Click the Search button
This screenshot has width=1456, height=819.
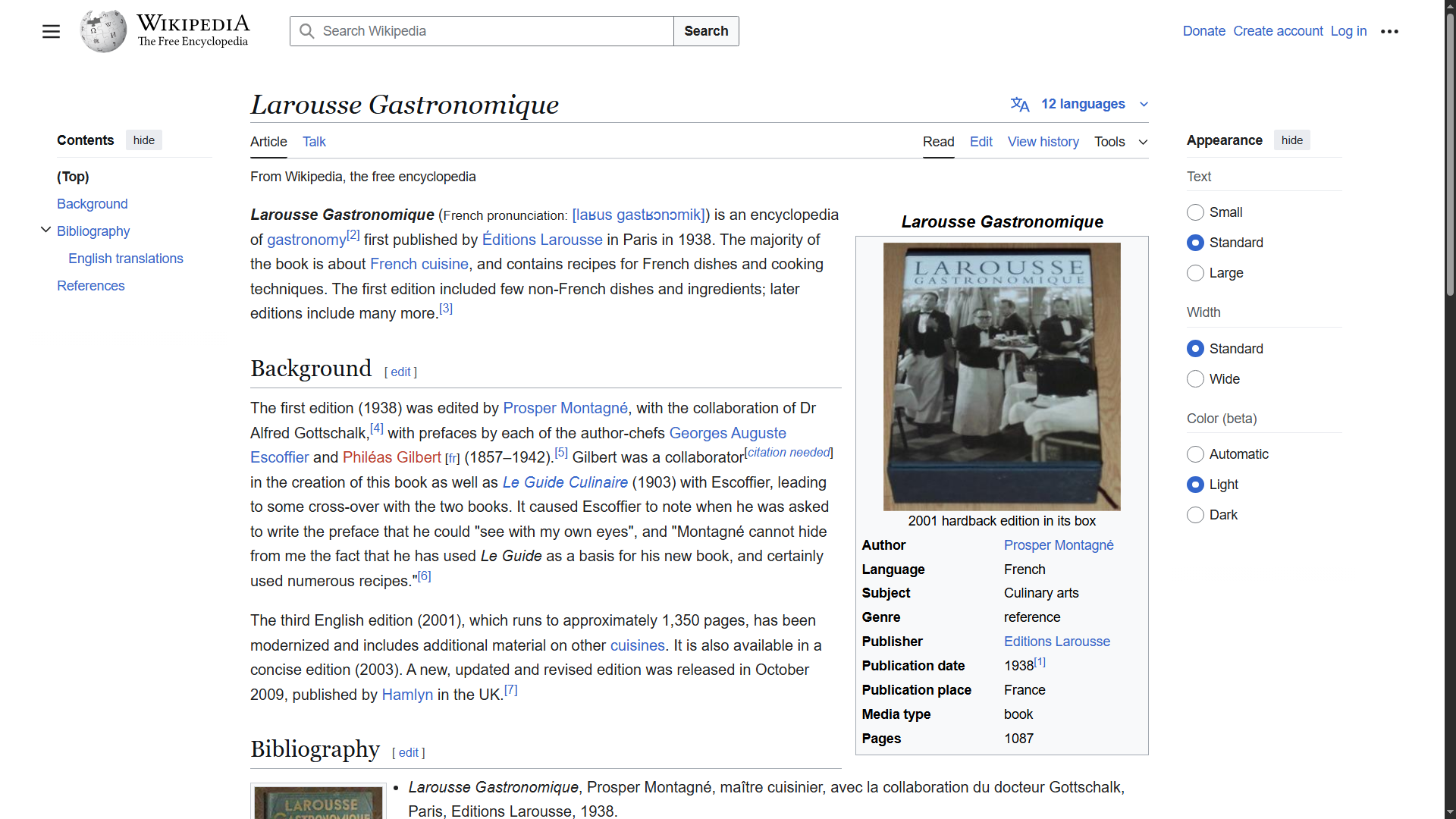click(x=706, y=31)
